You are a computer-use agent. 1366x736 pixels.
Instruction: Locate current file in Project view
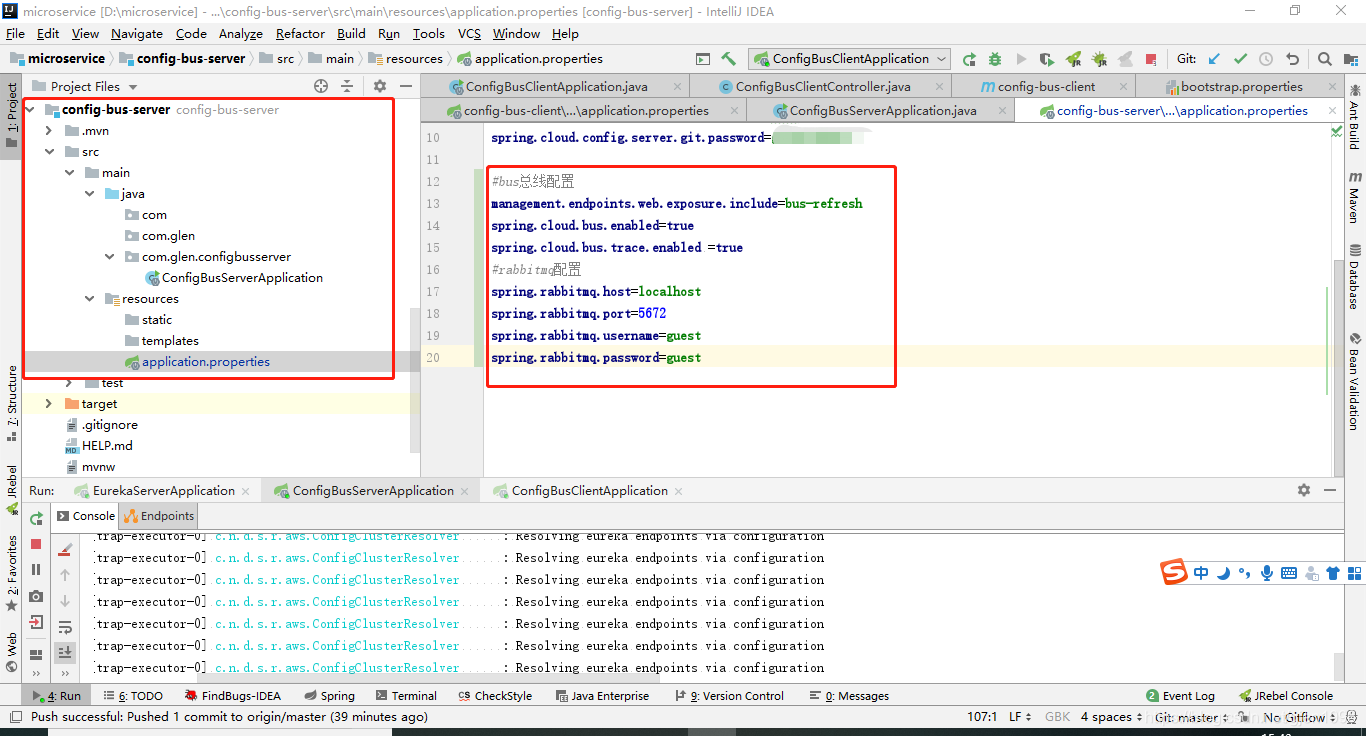321,86
